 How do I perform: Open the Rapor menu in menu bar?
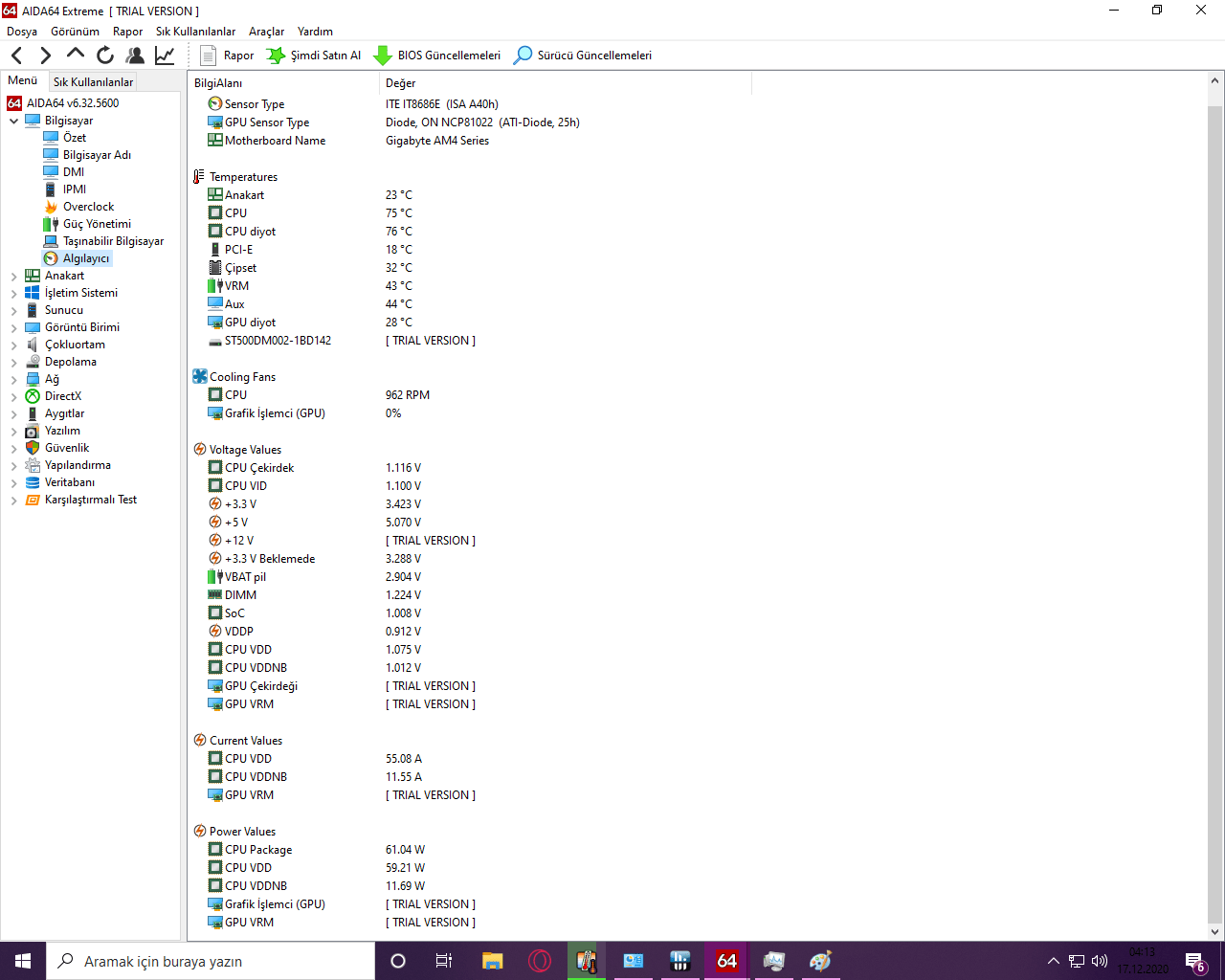(x=127, y=32)
